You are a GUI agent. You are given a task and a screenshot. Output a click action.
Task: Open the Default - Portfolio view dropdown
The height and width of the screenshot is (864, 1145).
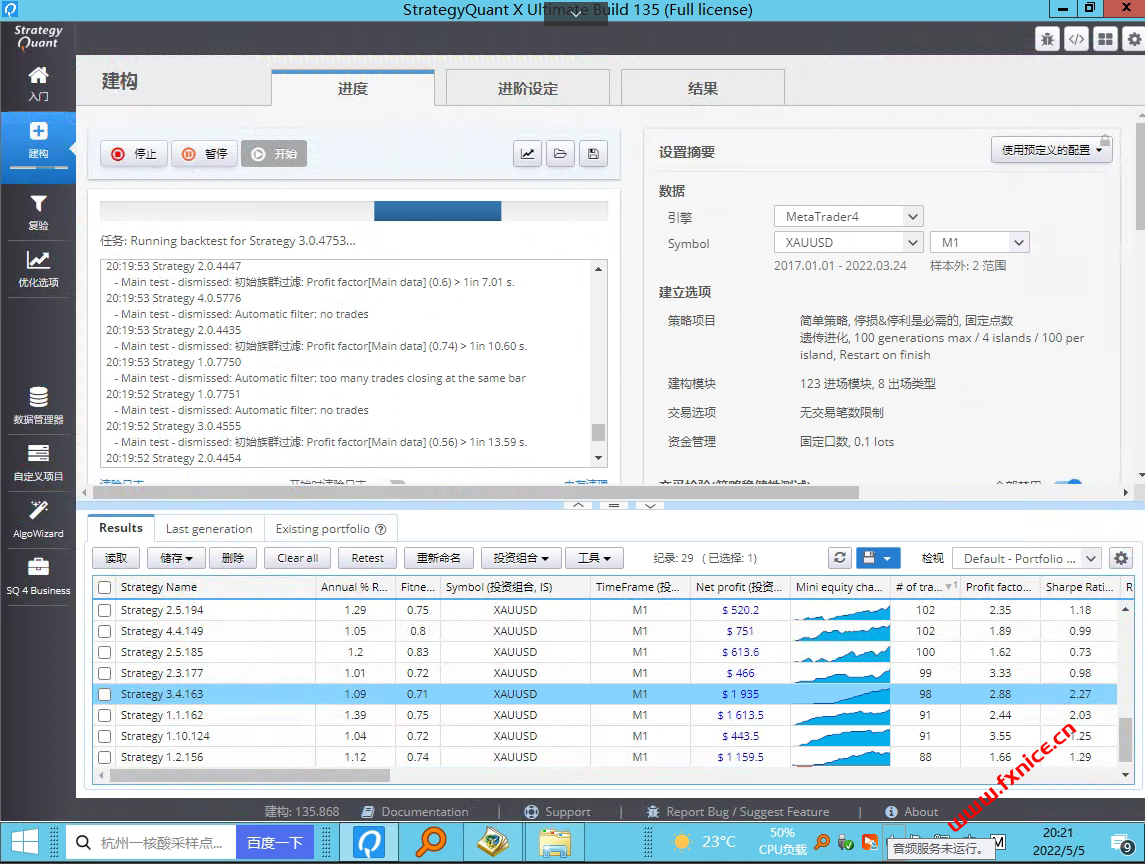[x=1027, y=558]
